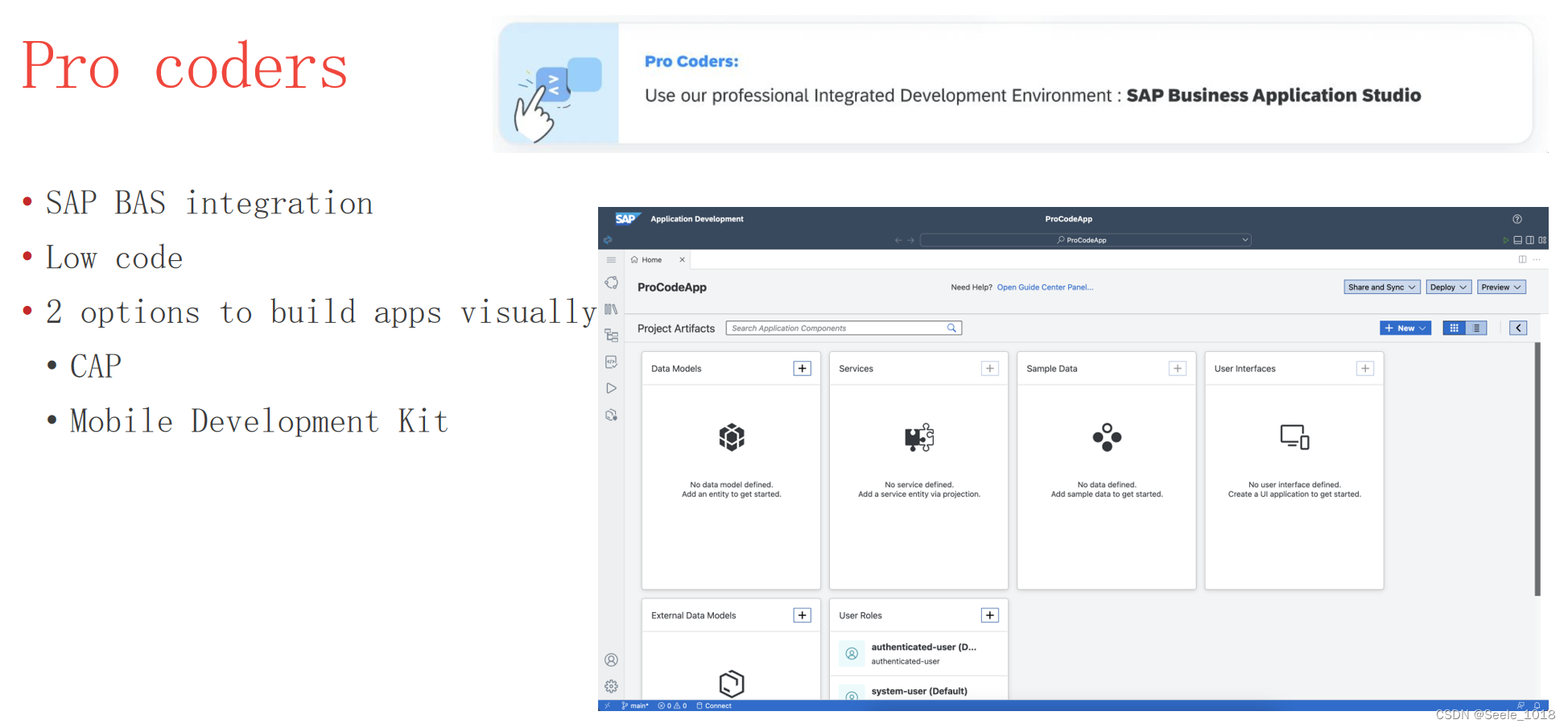Open the hamburger menu in the sidebar
Image resolution: width=1568 pixels, height=728 pixels.
611,260
